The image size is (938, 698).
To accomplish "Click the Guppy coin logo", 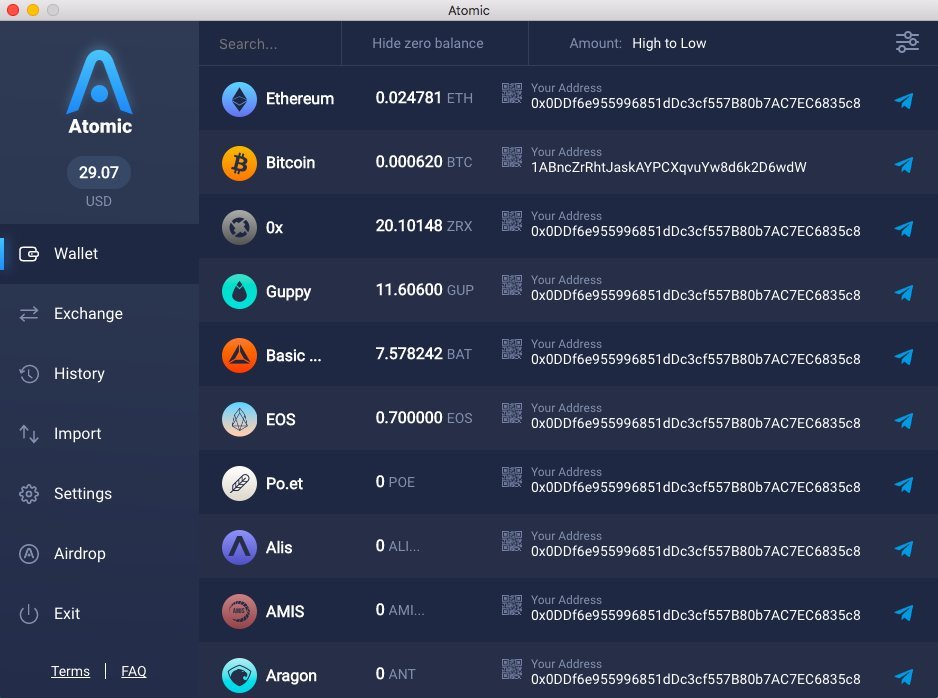I will point(238,290).
